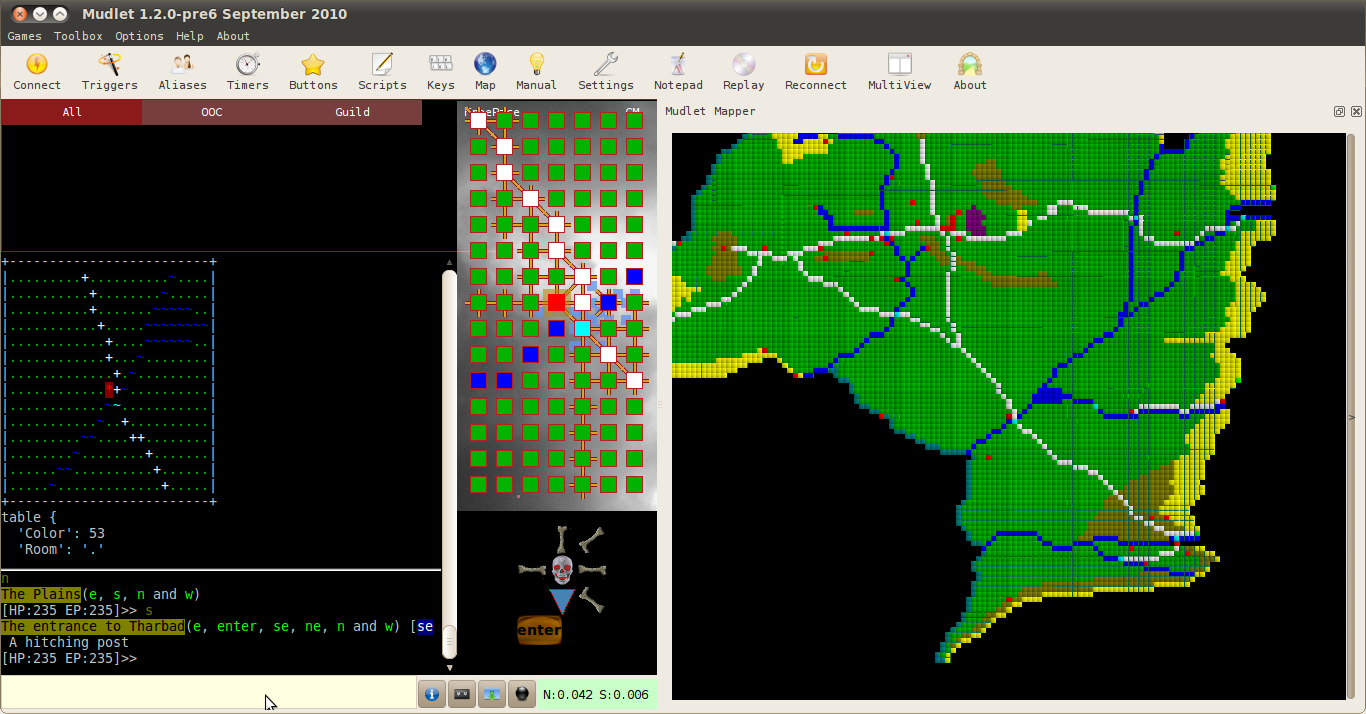
Task: Click the "A hitching post" line
Action: 69,642
